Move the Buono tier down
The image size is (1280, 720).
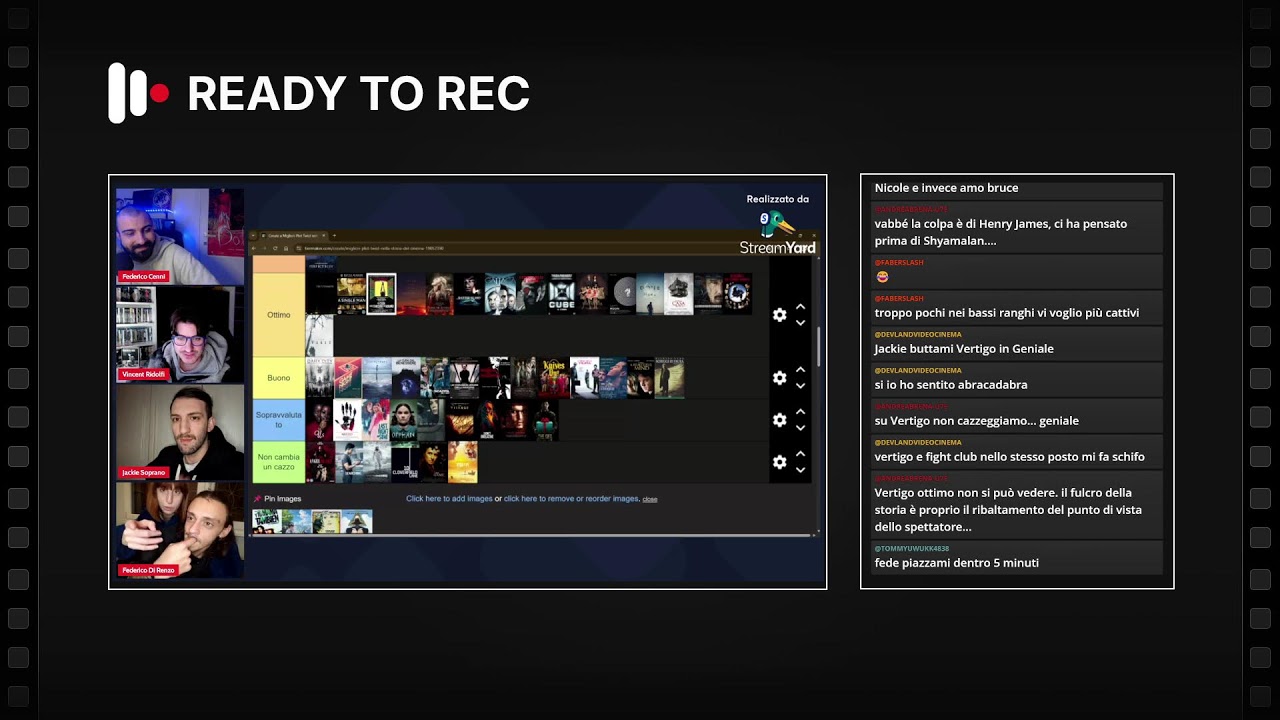pos(800,386)
